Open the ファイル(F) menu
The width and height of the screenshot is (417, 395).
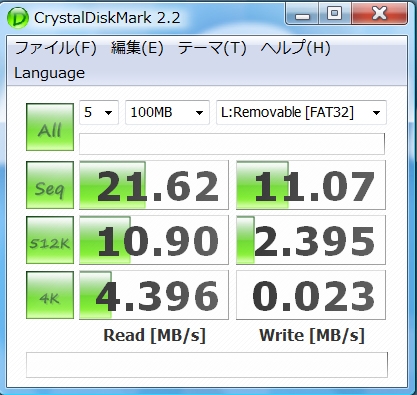[55, 48]
